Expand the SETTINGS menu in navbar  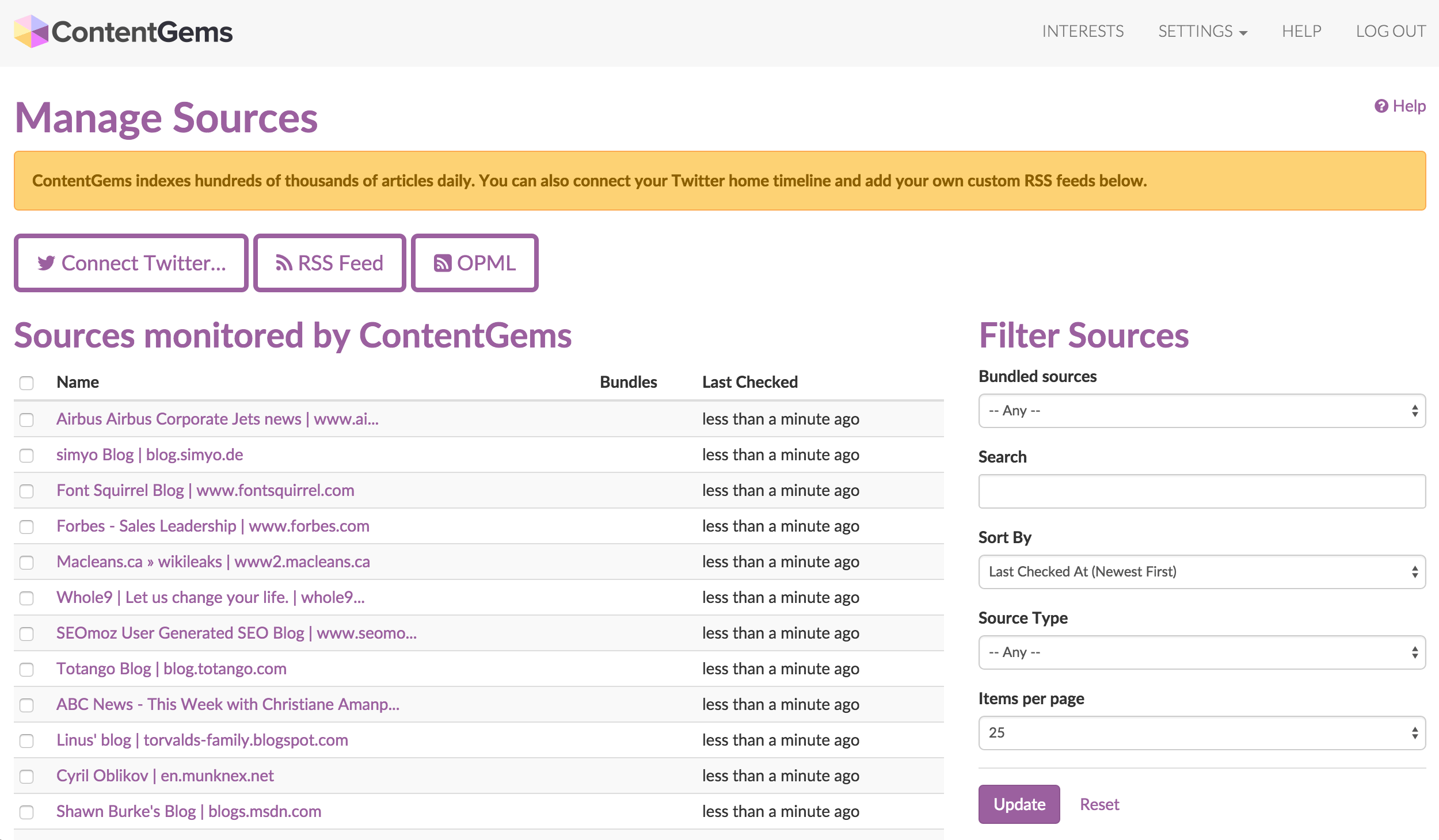coord(1202,32)
